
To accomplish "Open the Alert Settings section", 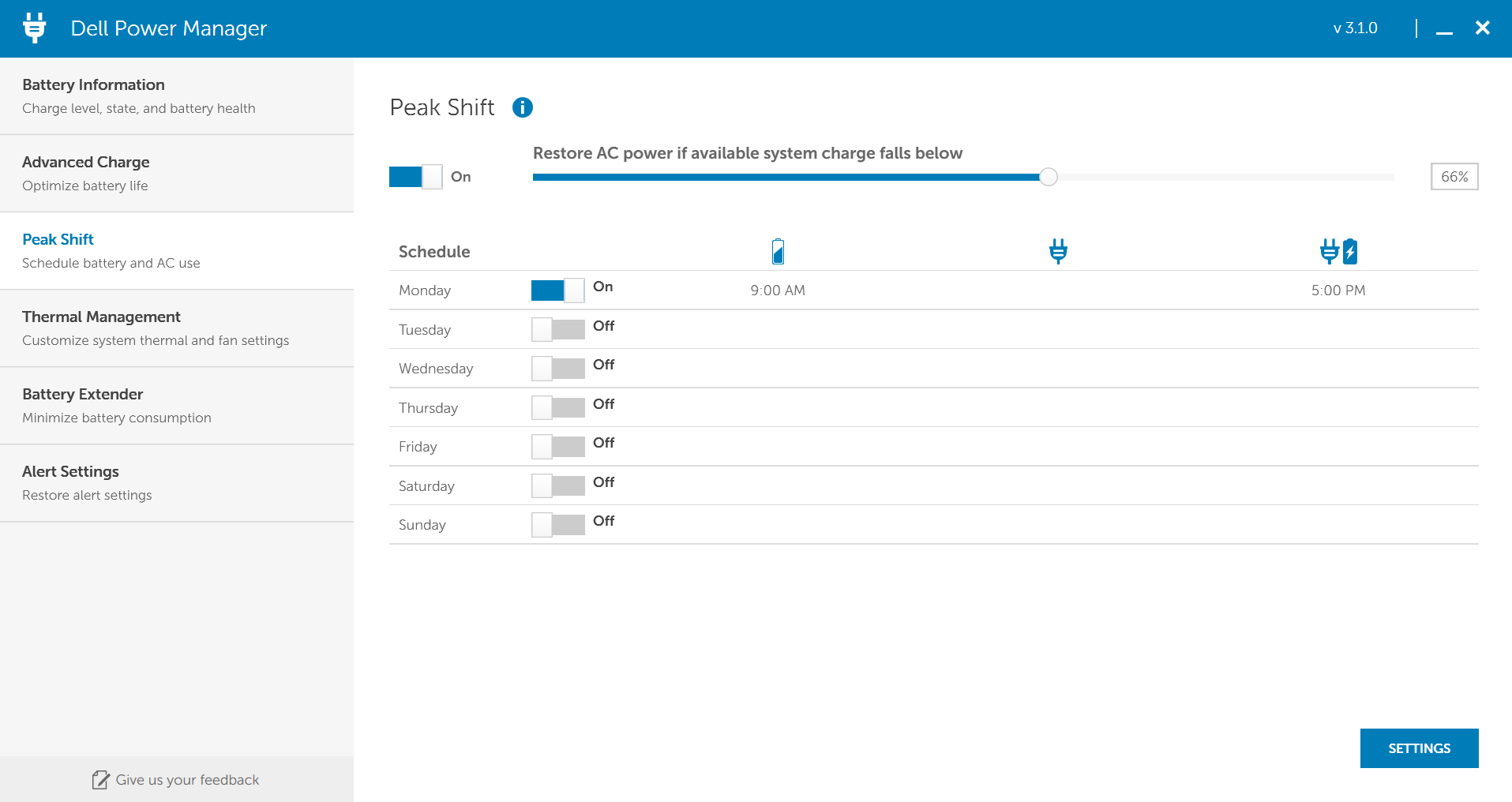I will (x=177, y=482).
